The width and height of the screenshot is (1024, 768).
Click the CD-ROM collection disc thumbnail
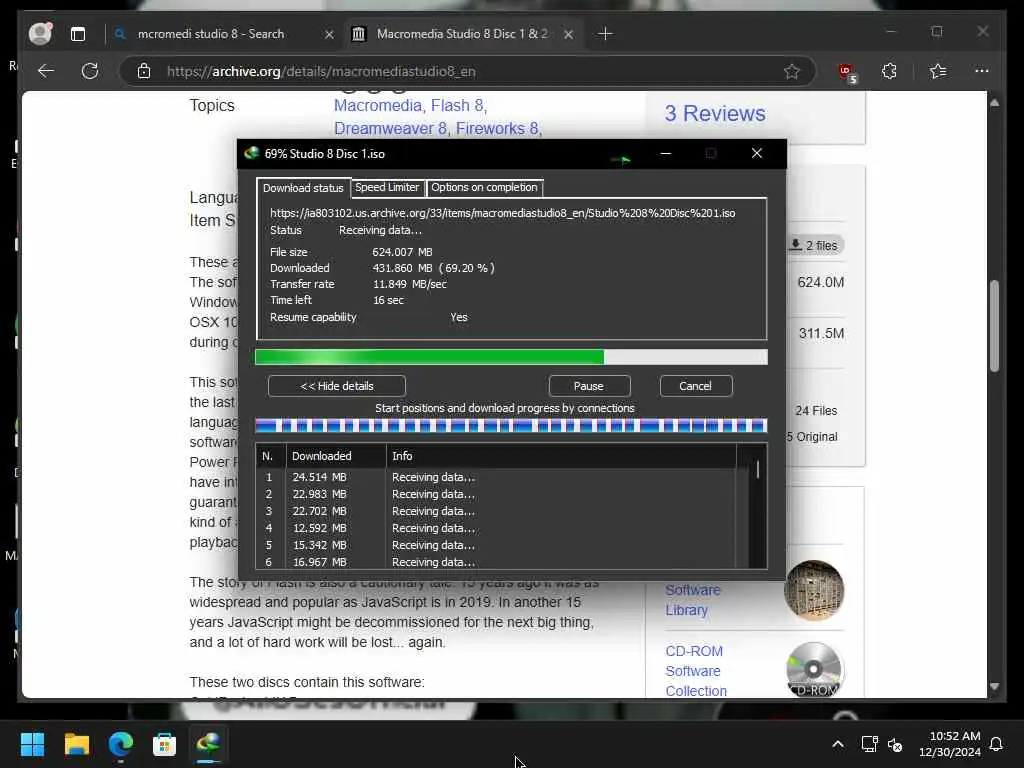814,669
